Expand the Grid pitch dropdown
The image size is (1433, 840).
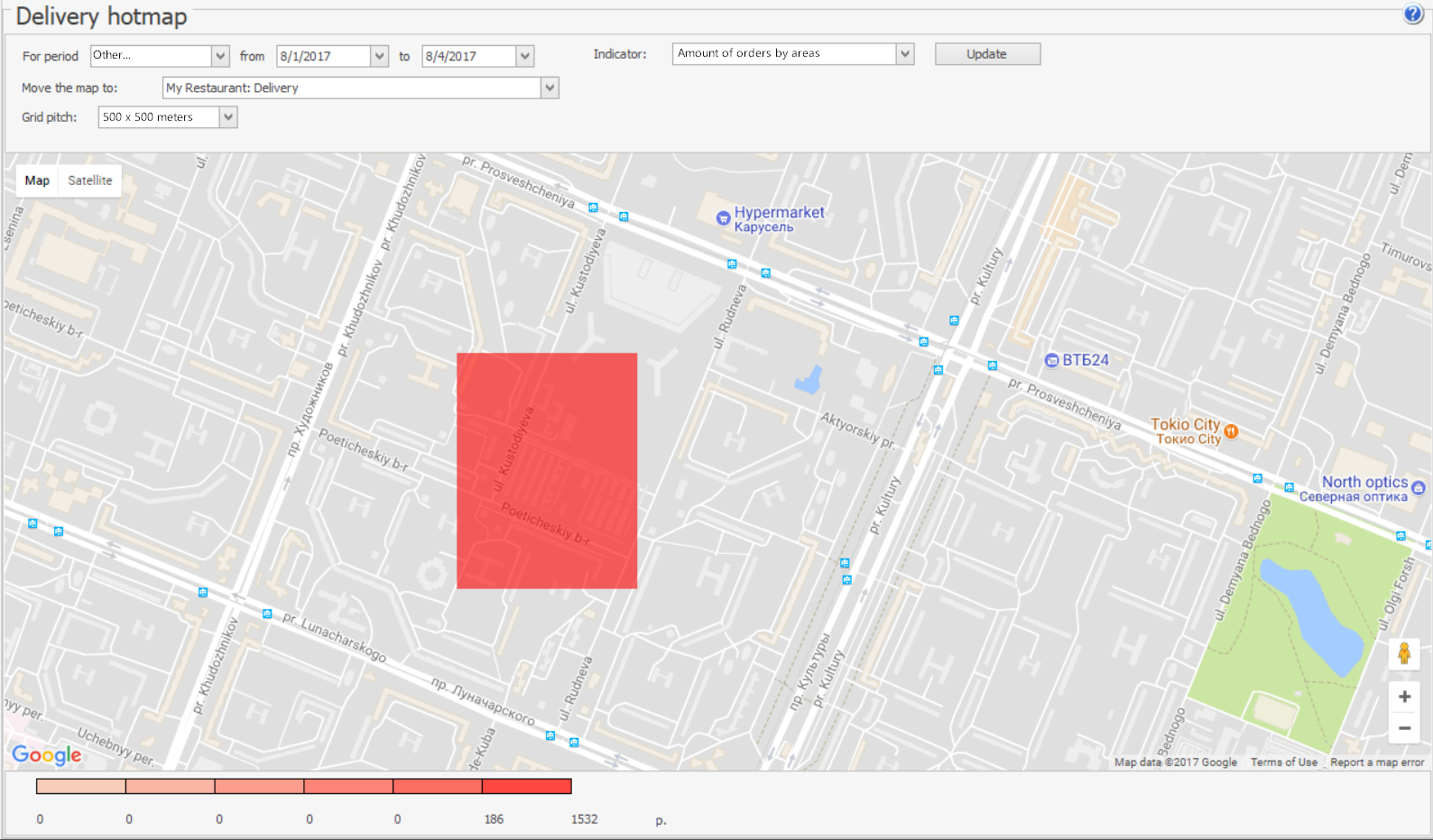228,117
